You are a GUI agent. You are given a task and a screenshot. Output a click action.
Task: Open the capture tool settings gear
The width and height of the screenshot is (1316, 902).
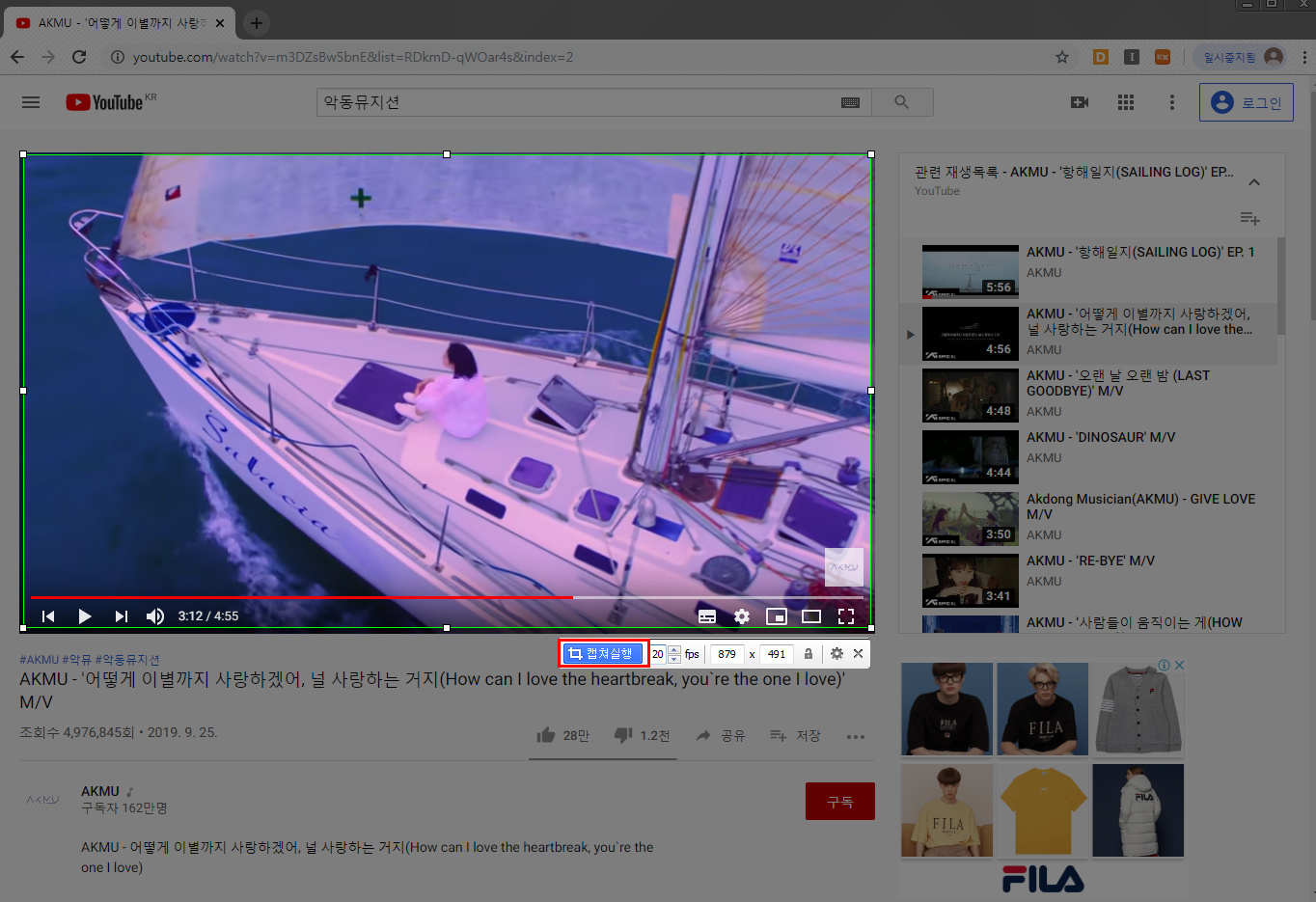(836, 654)
